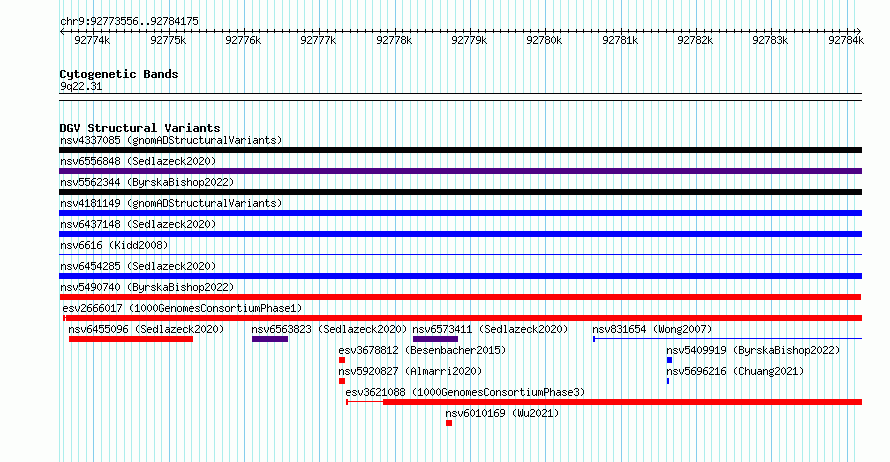Screen dimensions: 890x462
Task: Click the thin blue line under nsv6616
Action: pos(460,255)
